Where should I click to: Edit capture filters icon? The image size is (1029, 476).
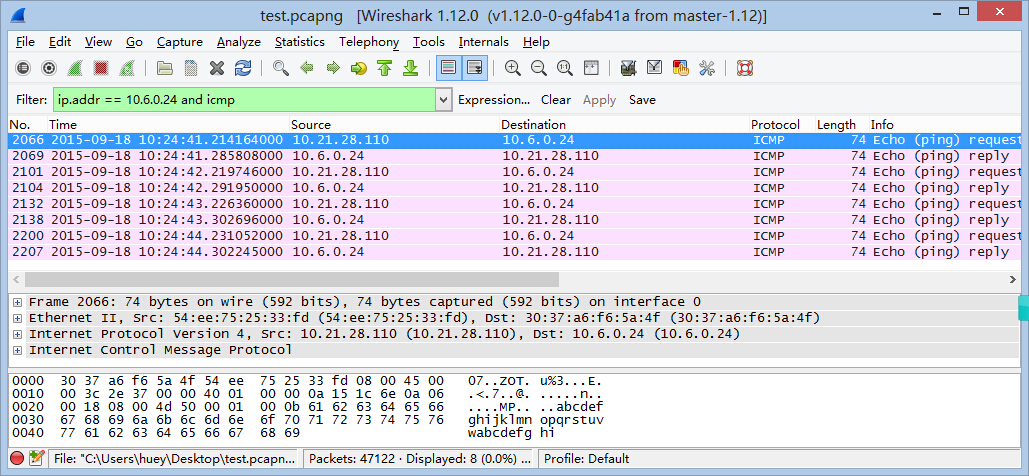628,68
